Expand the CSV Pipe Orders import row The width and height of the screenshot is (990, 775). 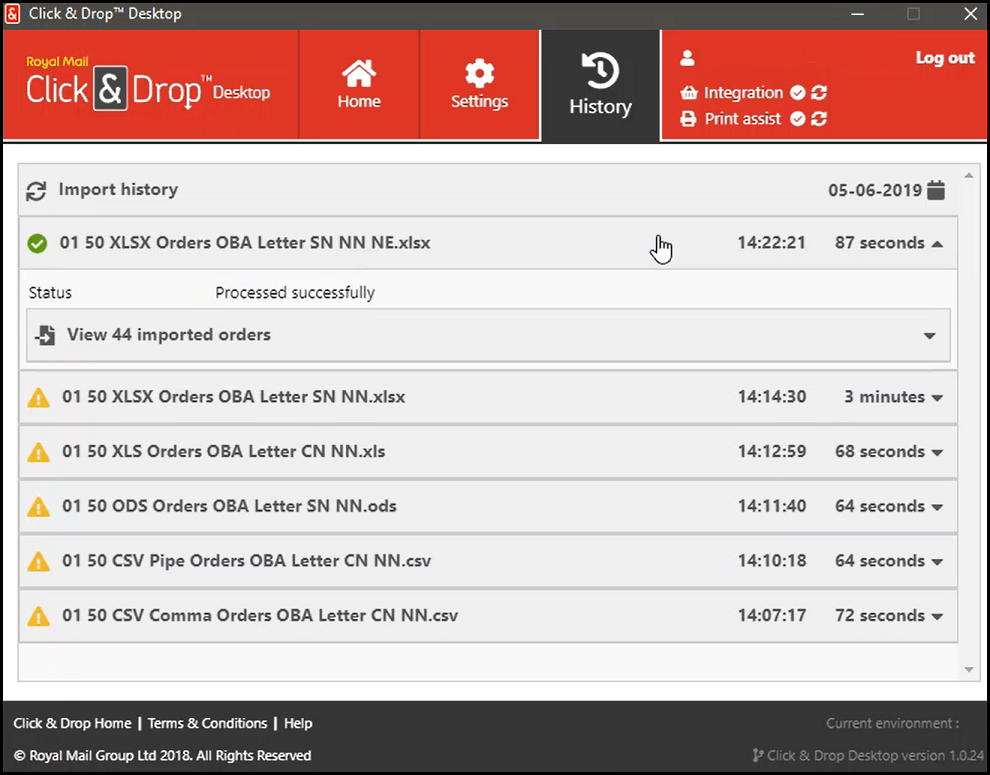coord(937,562)
